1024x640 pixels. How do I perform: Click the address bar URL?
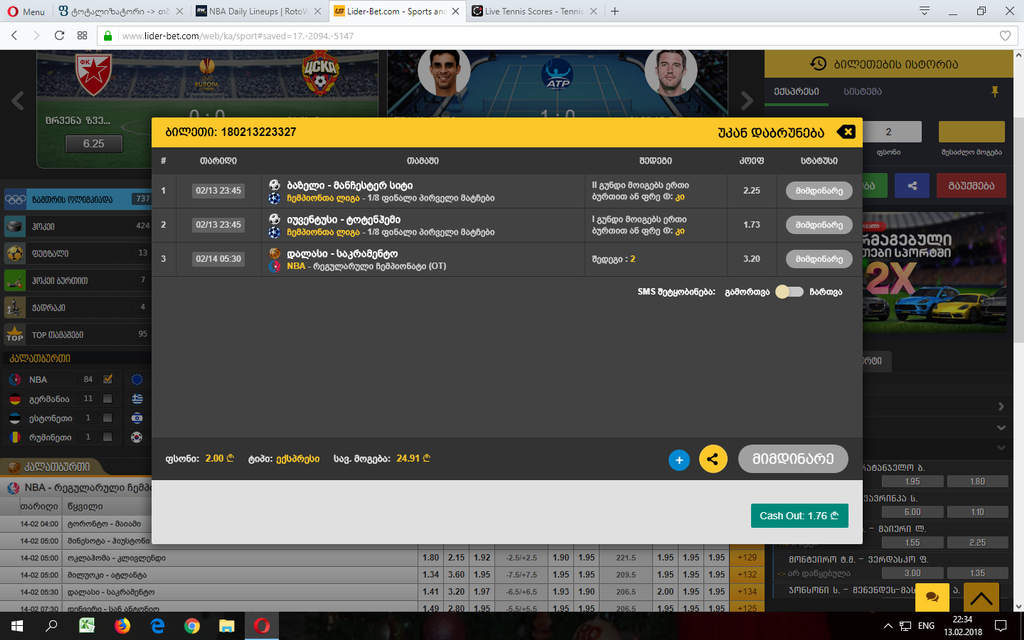click(x=238, y=36)
